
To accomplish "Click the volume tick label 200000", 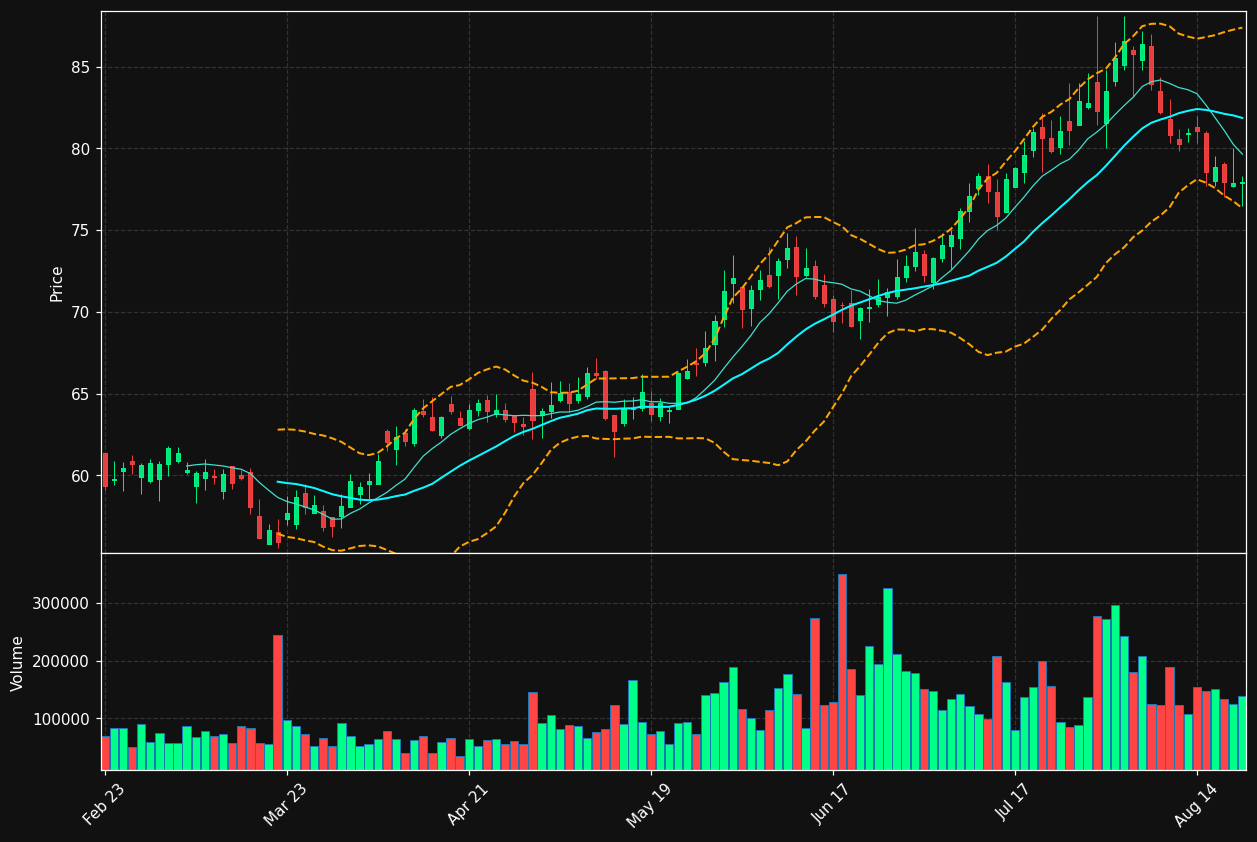I will 61,662.
